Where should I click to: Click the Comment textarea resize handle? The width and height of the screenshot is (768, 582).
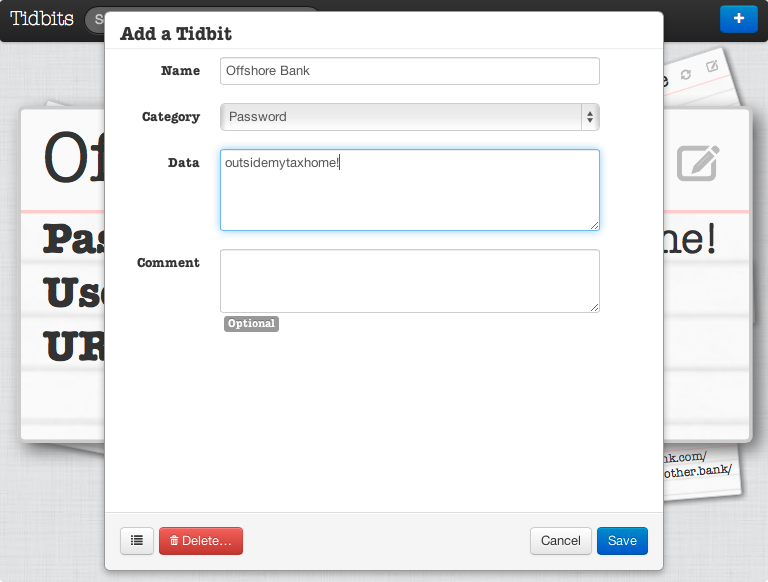[x=594, y=307]
